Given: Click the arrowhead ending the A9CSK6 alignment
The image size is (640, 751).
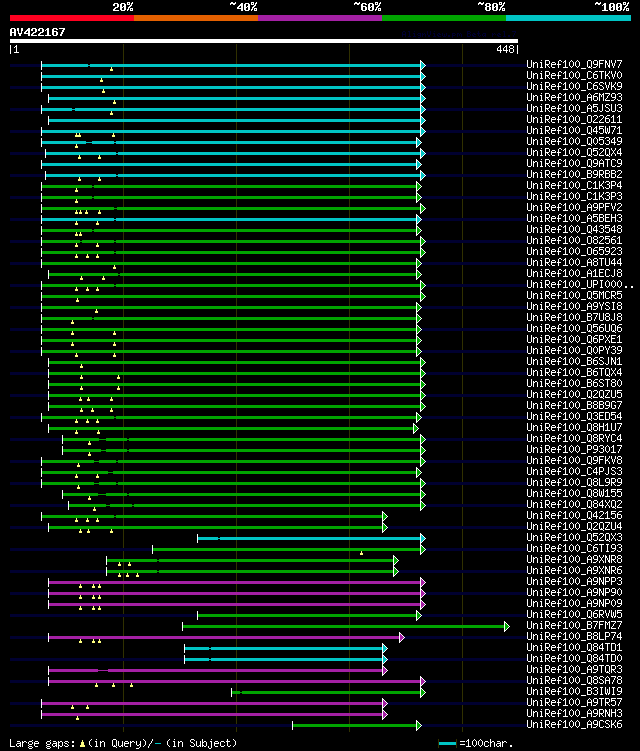Looking at the screenshot, I should pyautogui.click(x=419, y=726).
